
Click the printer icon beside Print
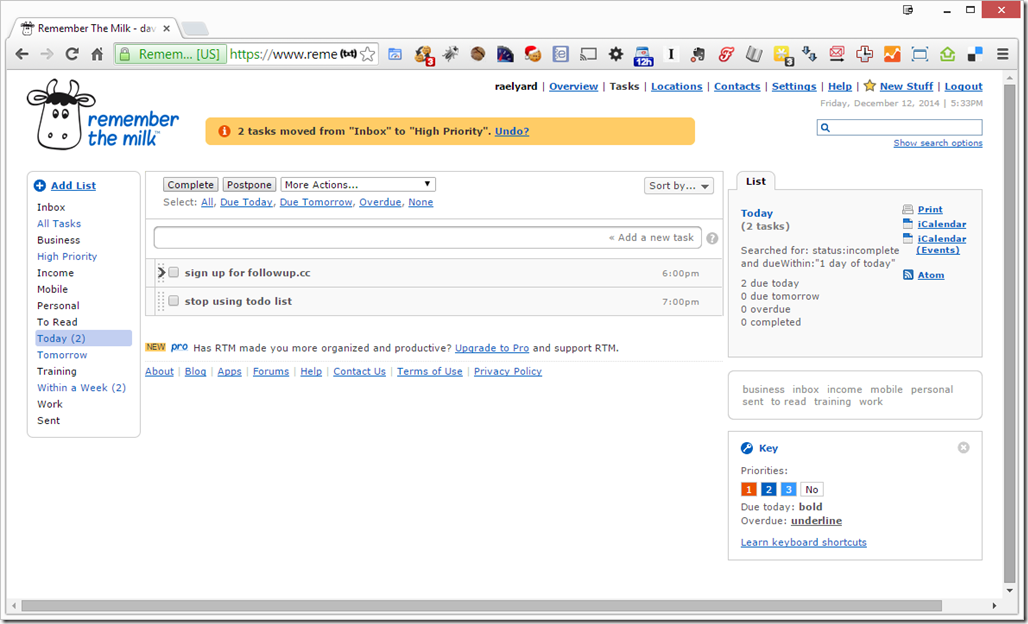[908, 210]
